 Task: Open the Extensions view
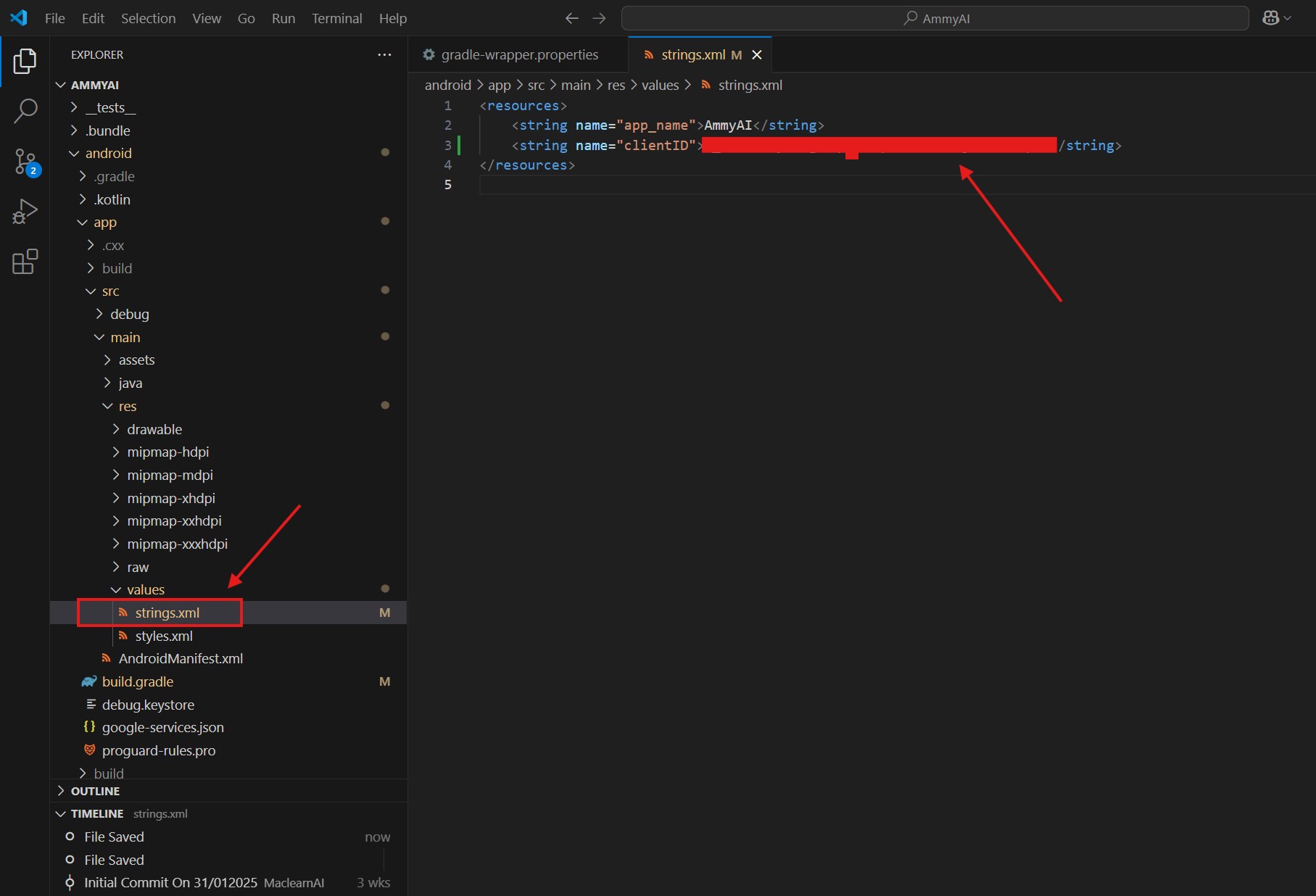25,262
